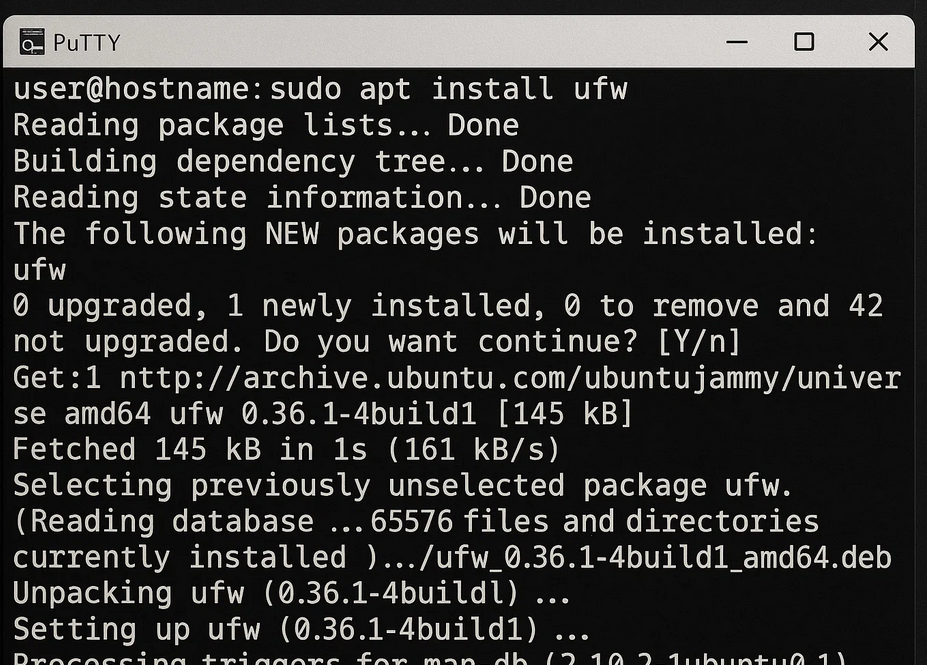Click the 'Reading package lists... Done' line
The height and width of the screenshot is (665, 927).
(x=265, y=125)
